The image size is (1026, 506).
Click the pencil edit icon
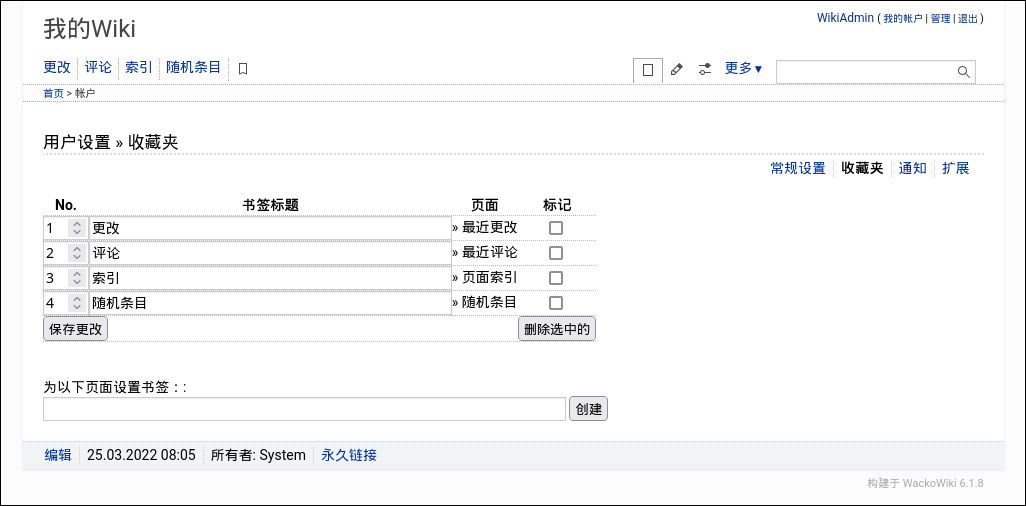pyautogui.click(x=677, y=69)
